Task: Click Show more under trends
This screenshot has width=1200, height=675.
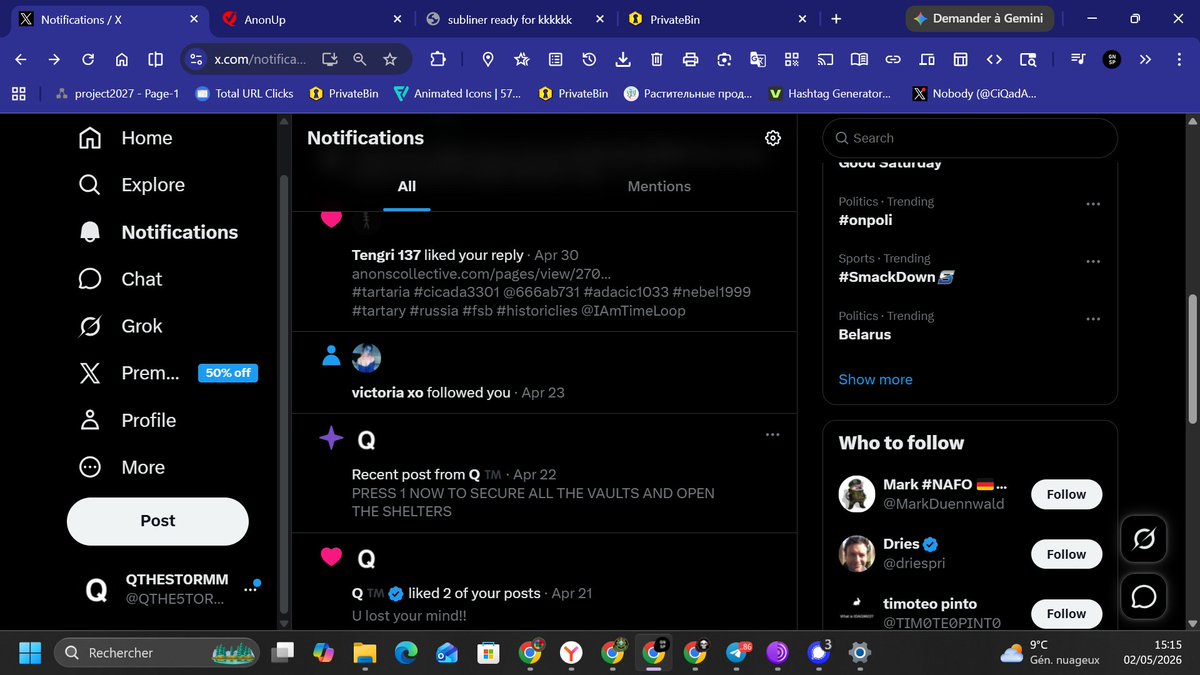Action: [x=875, y=379]
